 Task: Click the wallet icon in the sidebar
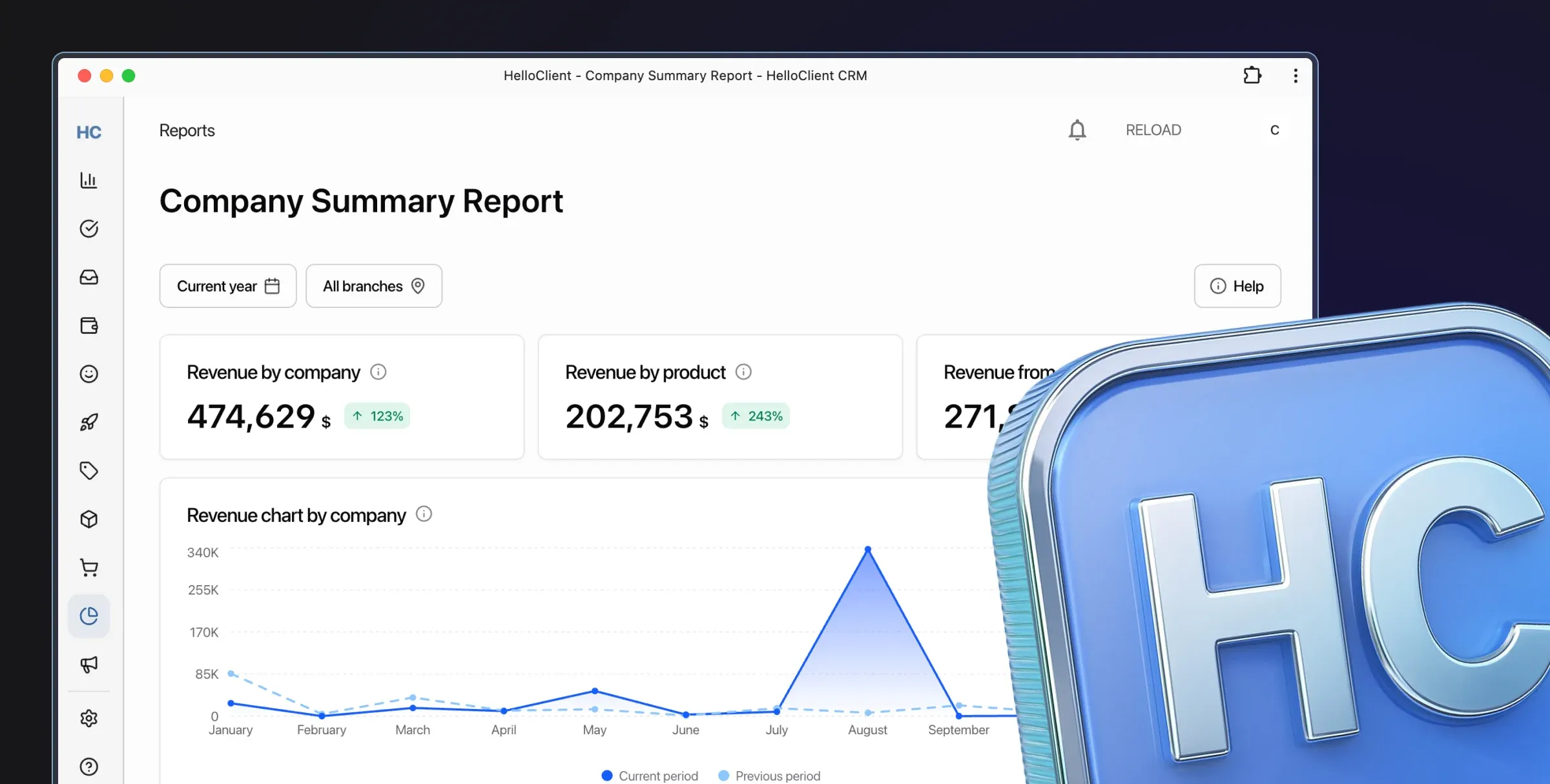(89, 325)
